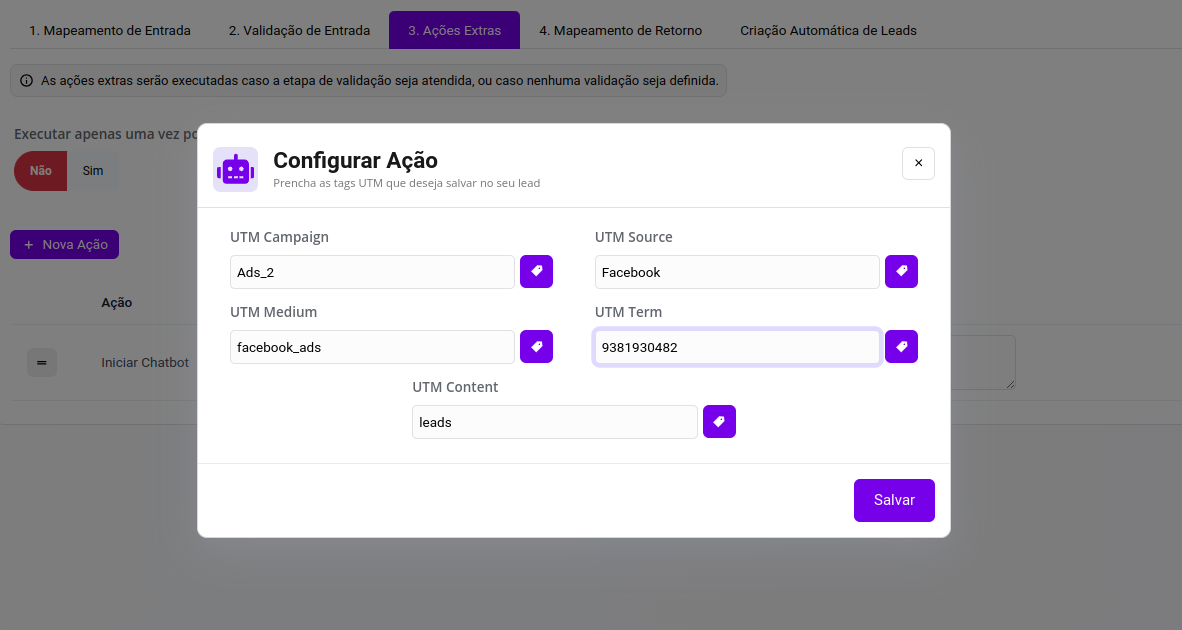Open Criação Automática de Leads tab
Image resolution: width=1182 pixels, height=630 pixels.
pyautogui.click(x=828, y=31)
